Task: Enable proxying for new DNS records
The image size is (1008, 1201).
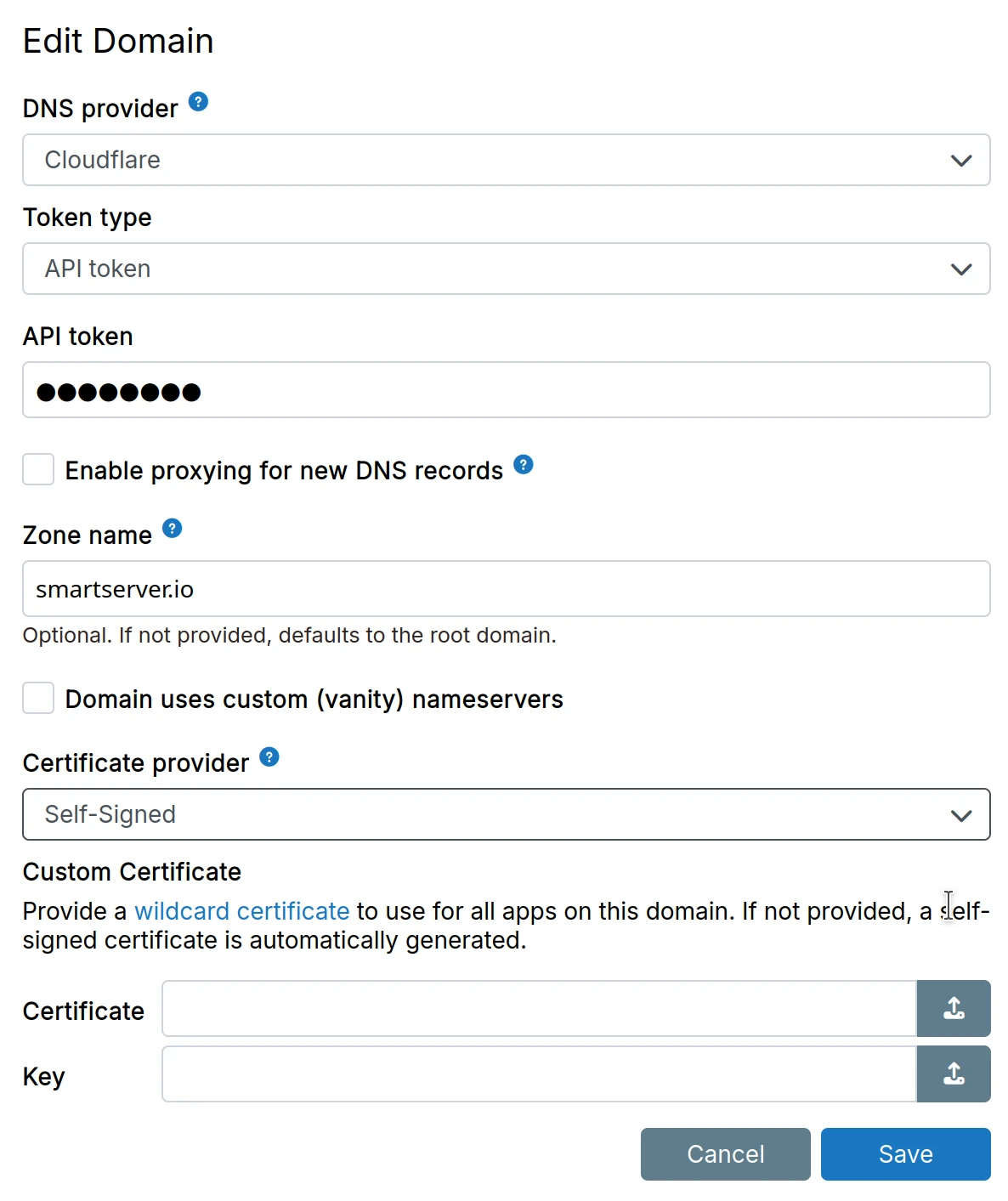Action: 37,469
